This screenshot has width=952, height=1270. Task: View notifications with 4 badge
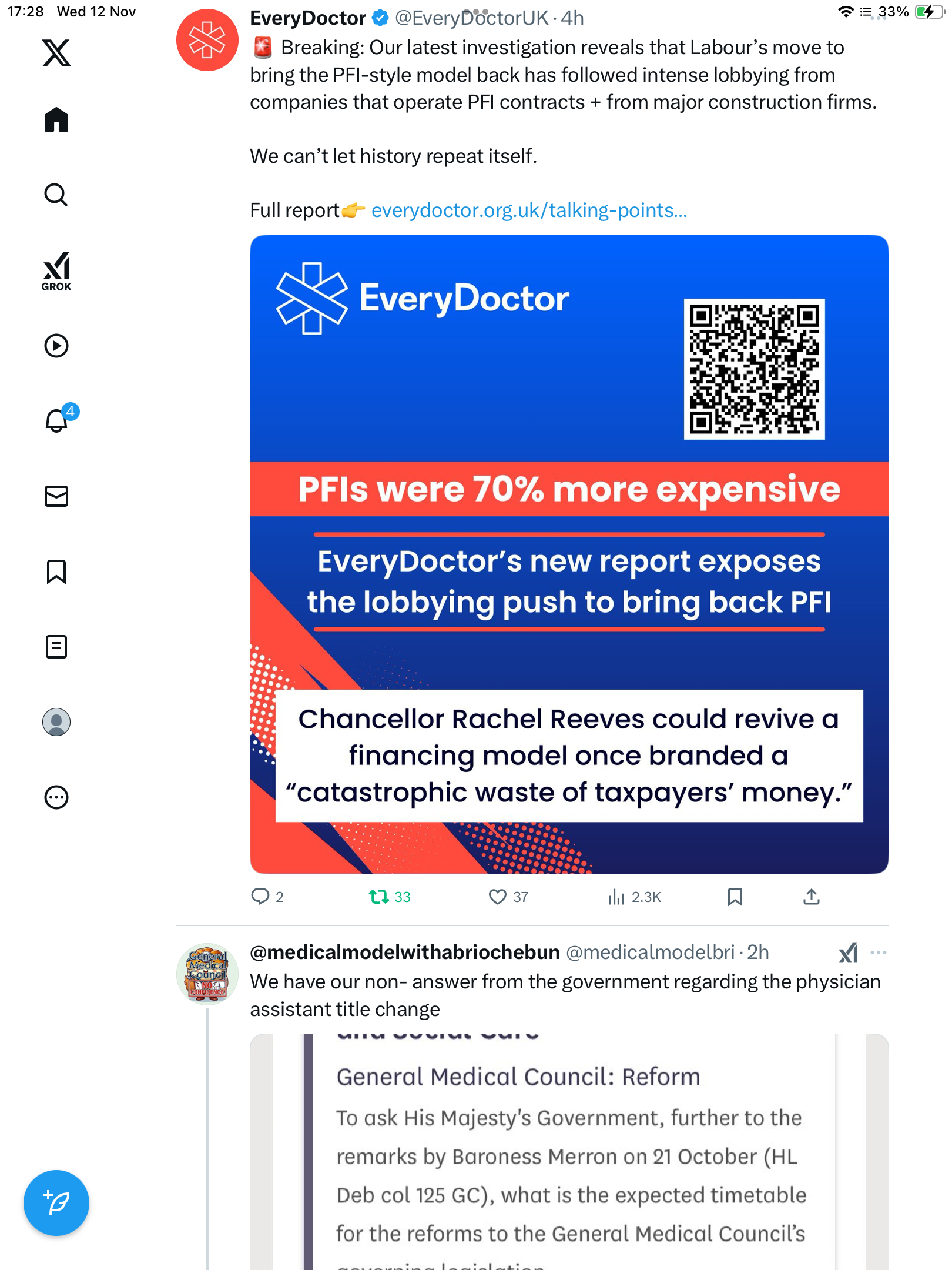click(x=59, y=420)
